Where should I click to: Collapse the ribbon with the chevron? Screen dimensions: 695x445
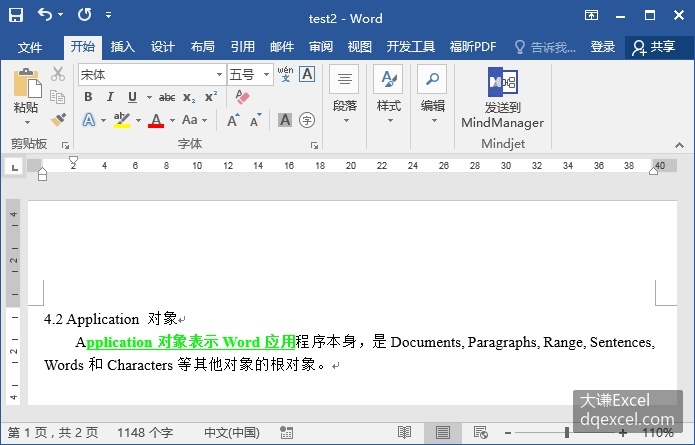pyautogui.click(x=679, y=145)
